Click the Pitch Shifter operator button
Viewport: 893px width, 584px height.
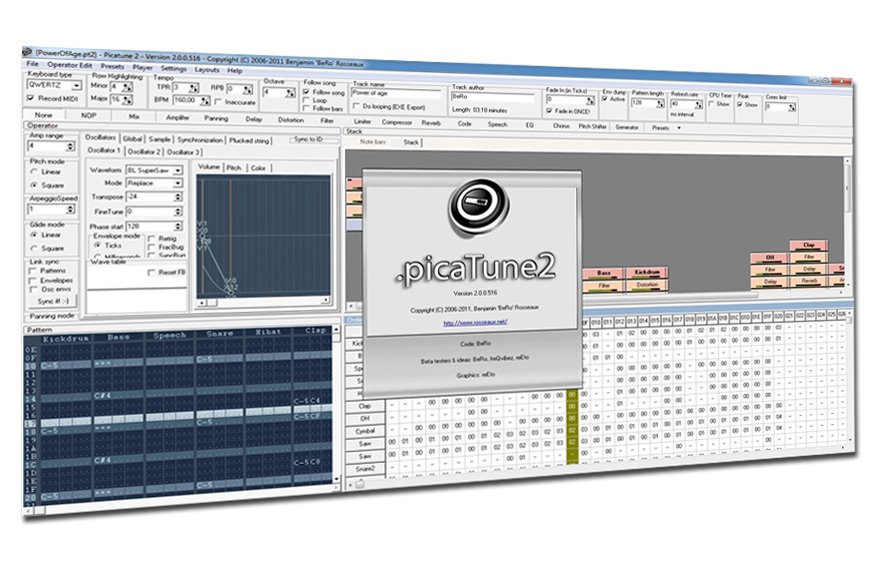coord(592,126)
